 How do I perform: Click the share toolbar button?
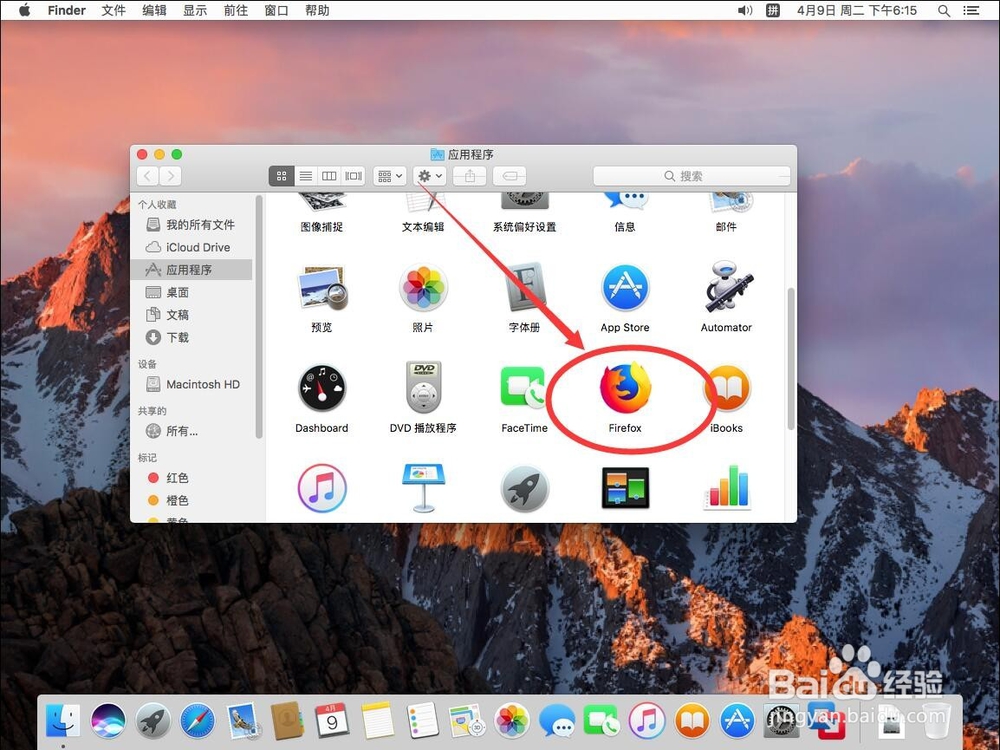pos(470,176)
